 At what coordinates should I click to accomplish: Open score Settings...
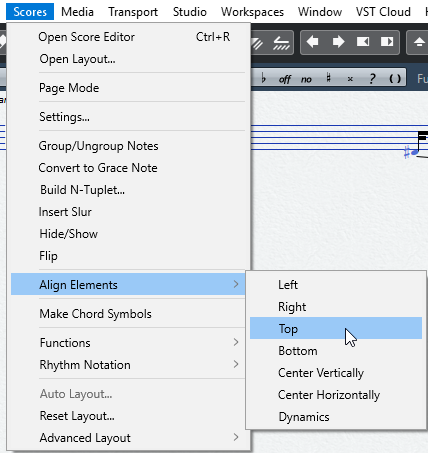[128, 117]
